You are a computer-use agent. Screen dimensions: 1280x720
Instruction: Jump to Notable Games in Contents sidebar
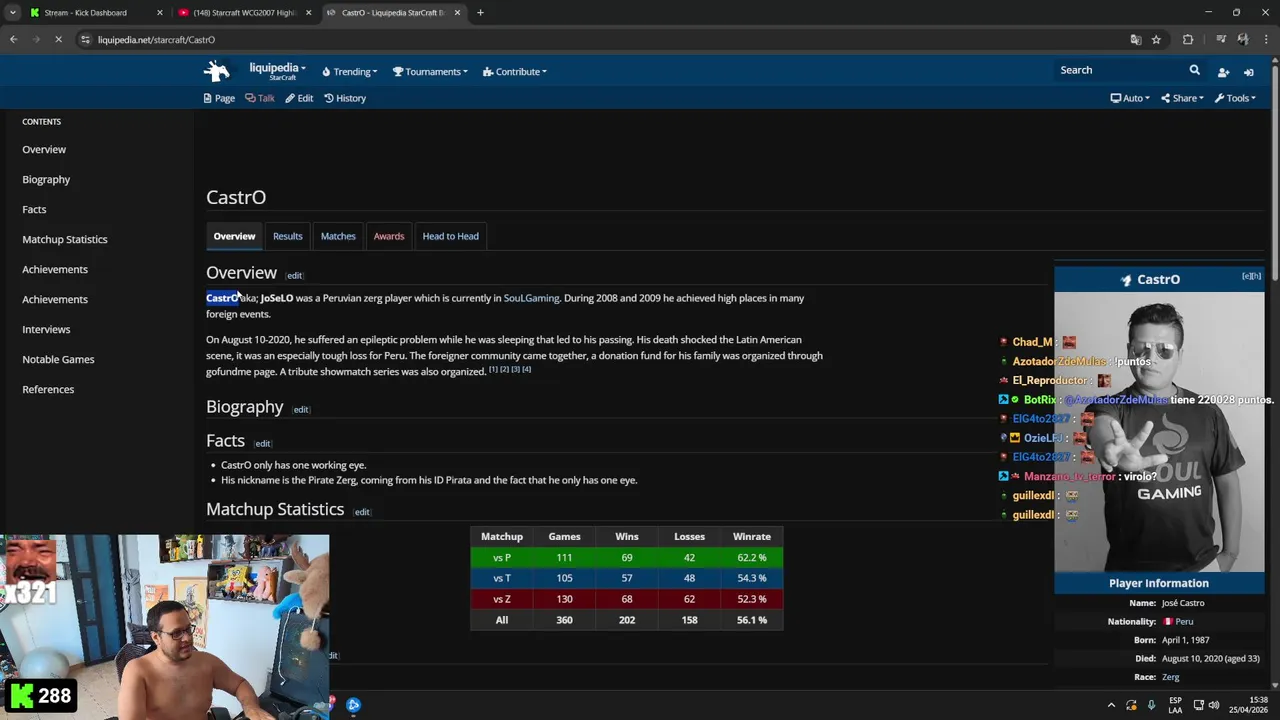pyautogui.click(x=58, y=359)
